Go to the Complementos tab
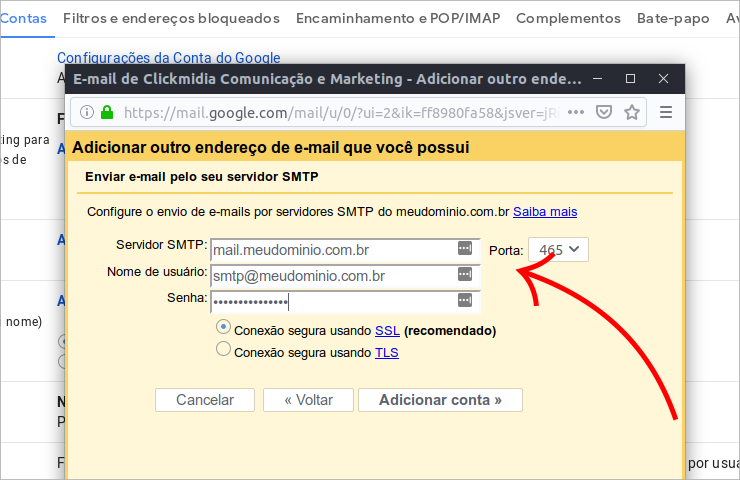This screenshot has height=480, width=740. [x=568, y=18]
